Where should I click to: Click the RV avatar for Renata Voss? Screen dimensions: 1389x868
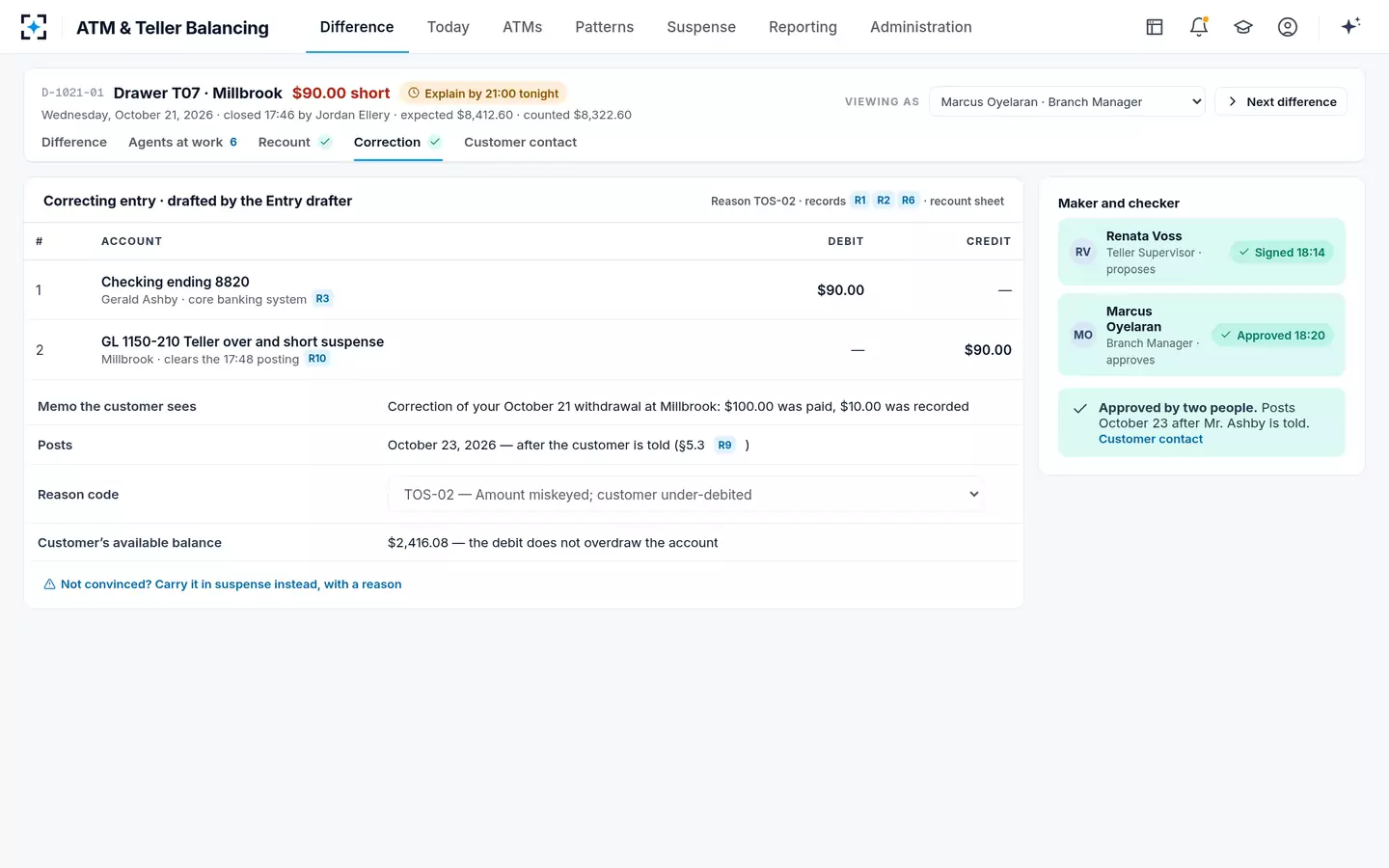[1083, 253]
